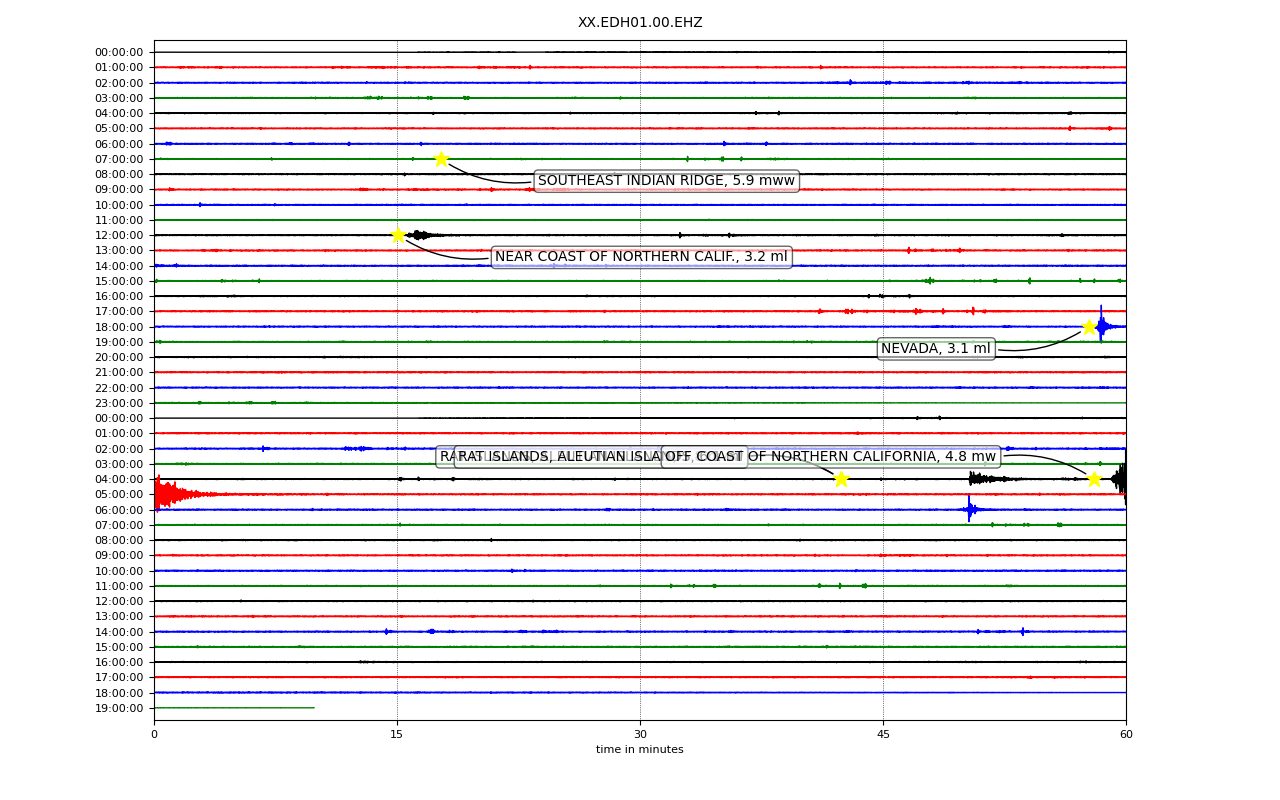Screen dimensions: 1280x800
Task: Click the plot title XX.EDH01.00.EHZ
Action: click(x=640, y=22)
